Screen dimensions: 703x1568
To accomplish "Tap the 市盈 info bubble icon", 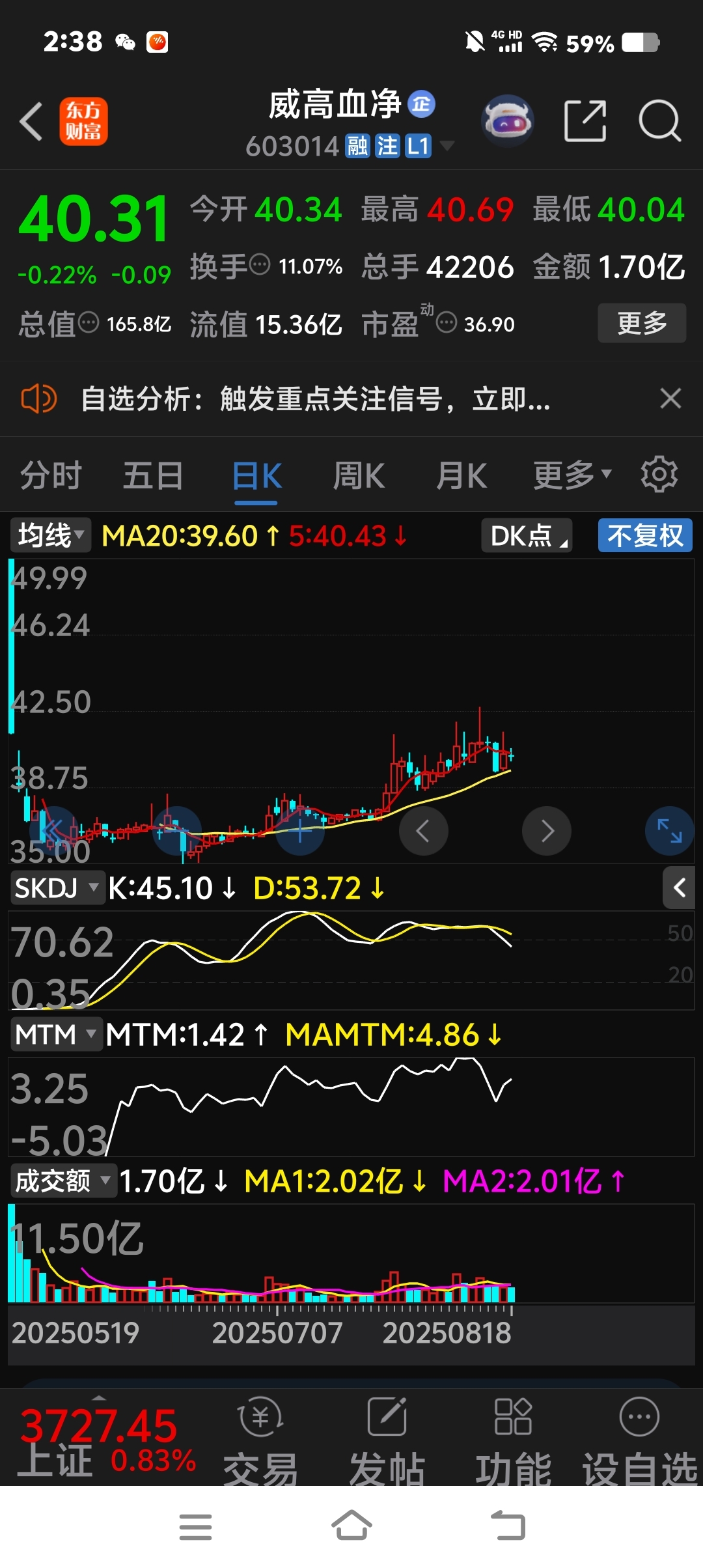I will [x=447, y=322].
